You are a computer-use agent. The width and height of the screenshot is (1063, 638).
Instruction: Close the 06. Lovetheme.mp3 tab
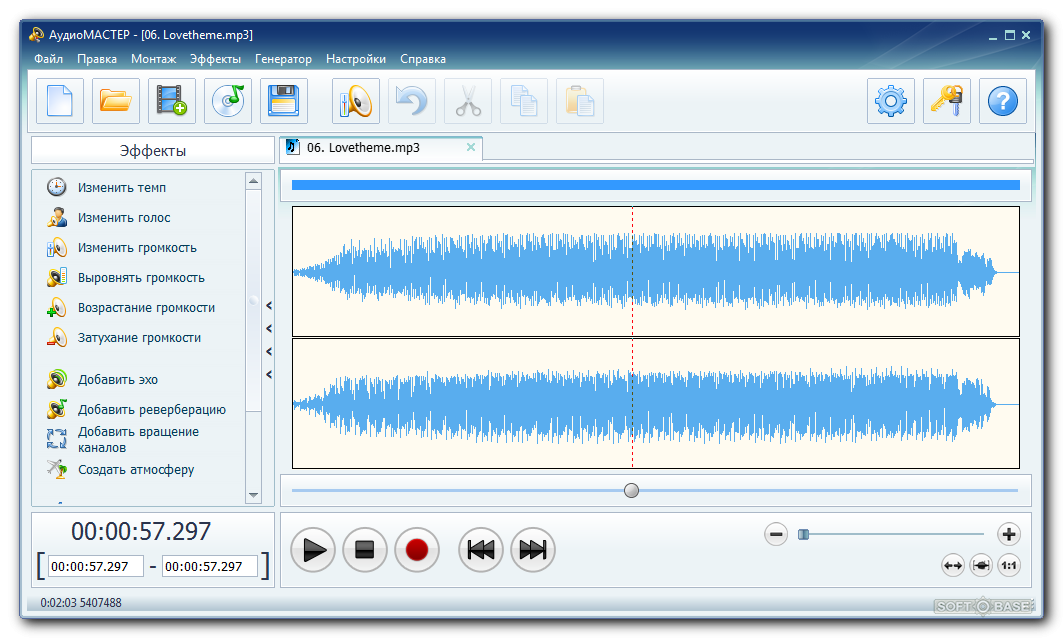coord(470,147)
